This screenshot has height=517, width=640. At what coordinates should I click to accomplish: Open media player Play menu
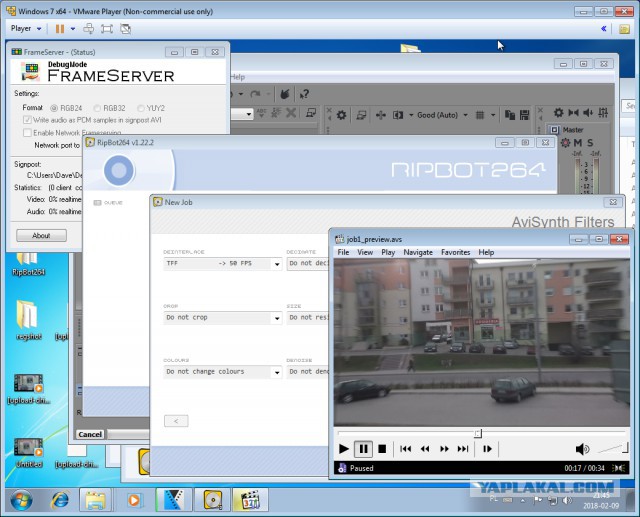click(388, 252)
